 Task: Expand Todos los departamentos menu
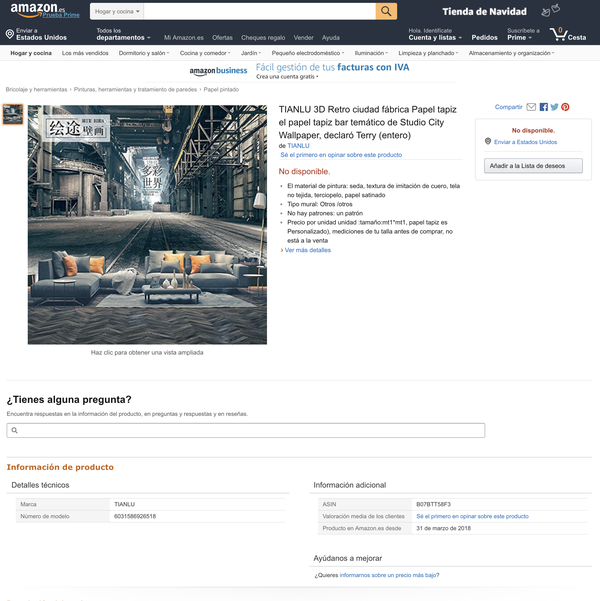(123, 34)
